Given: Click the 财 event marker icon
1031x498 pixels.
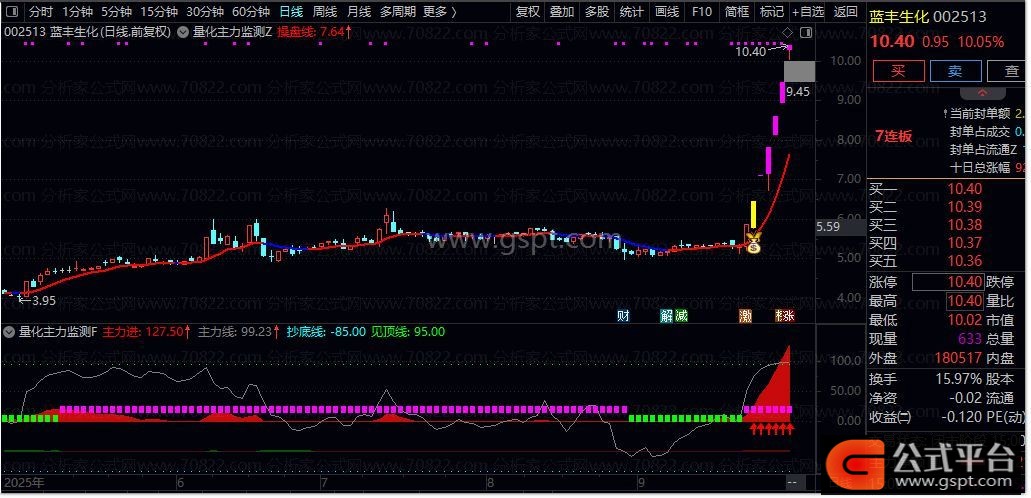Looking at the screenshot, I should point(623,316).
